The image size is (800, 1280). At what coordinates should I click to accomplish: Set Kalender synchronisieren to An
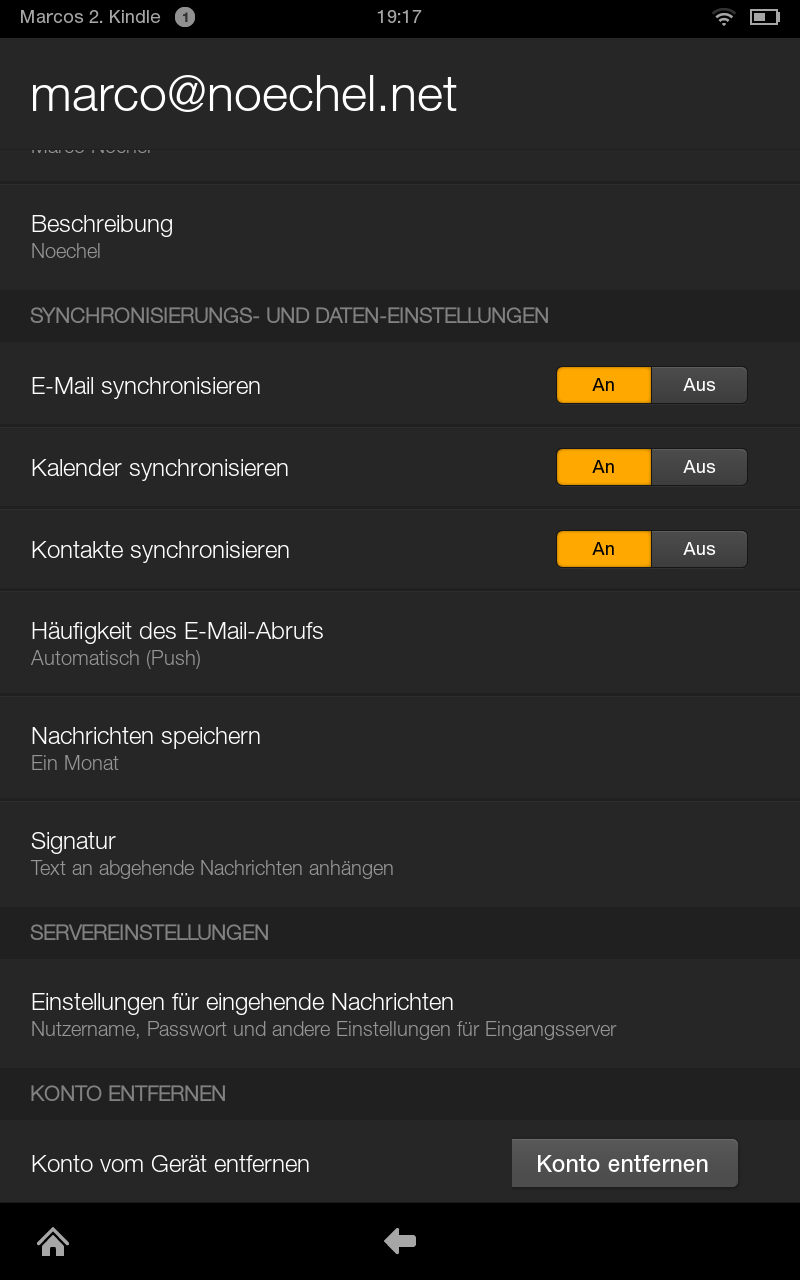[604, 467]
